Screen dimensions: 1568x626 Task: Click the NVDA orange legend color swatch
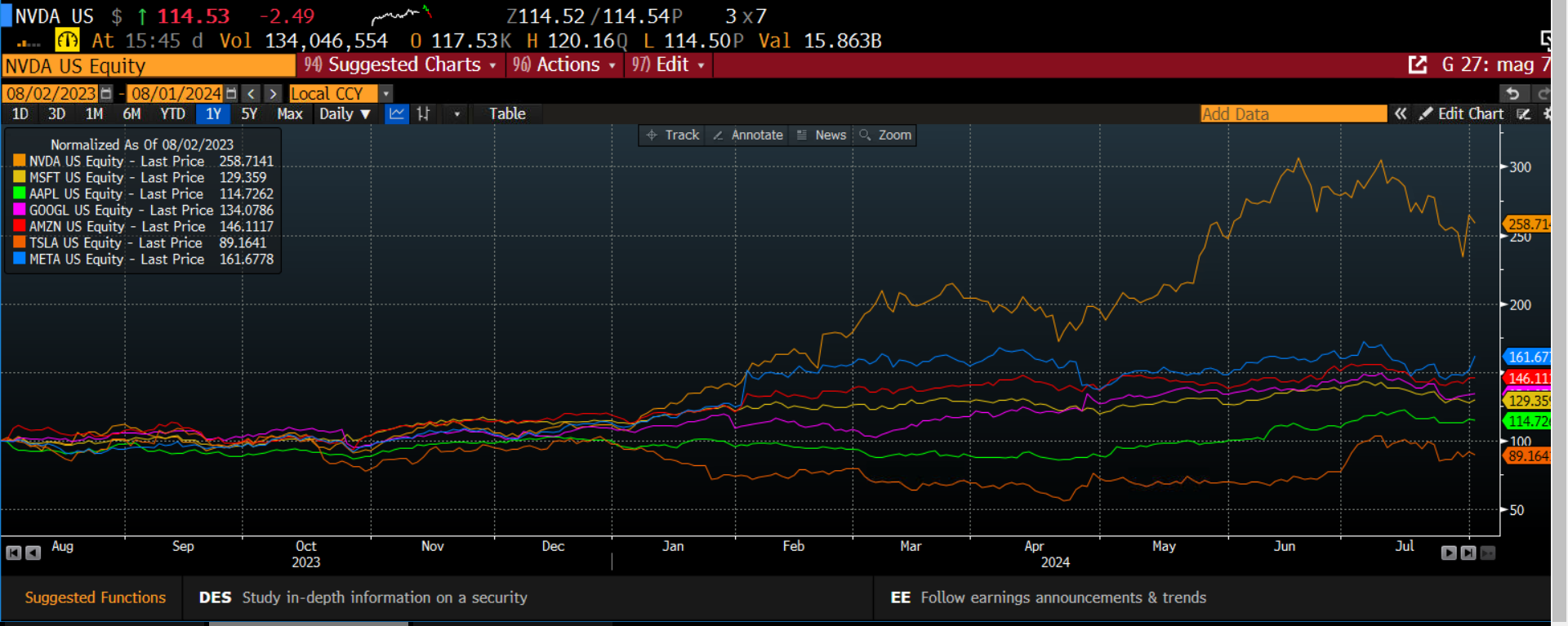[x=20, y=162]
